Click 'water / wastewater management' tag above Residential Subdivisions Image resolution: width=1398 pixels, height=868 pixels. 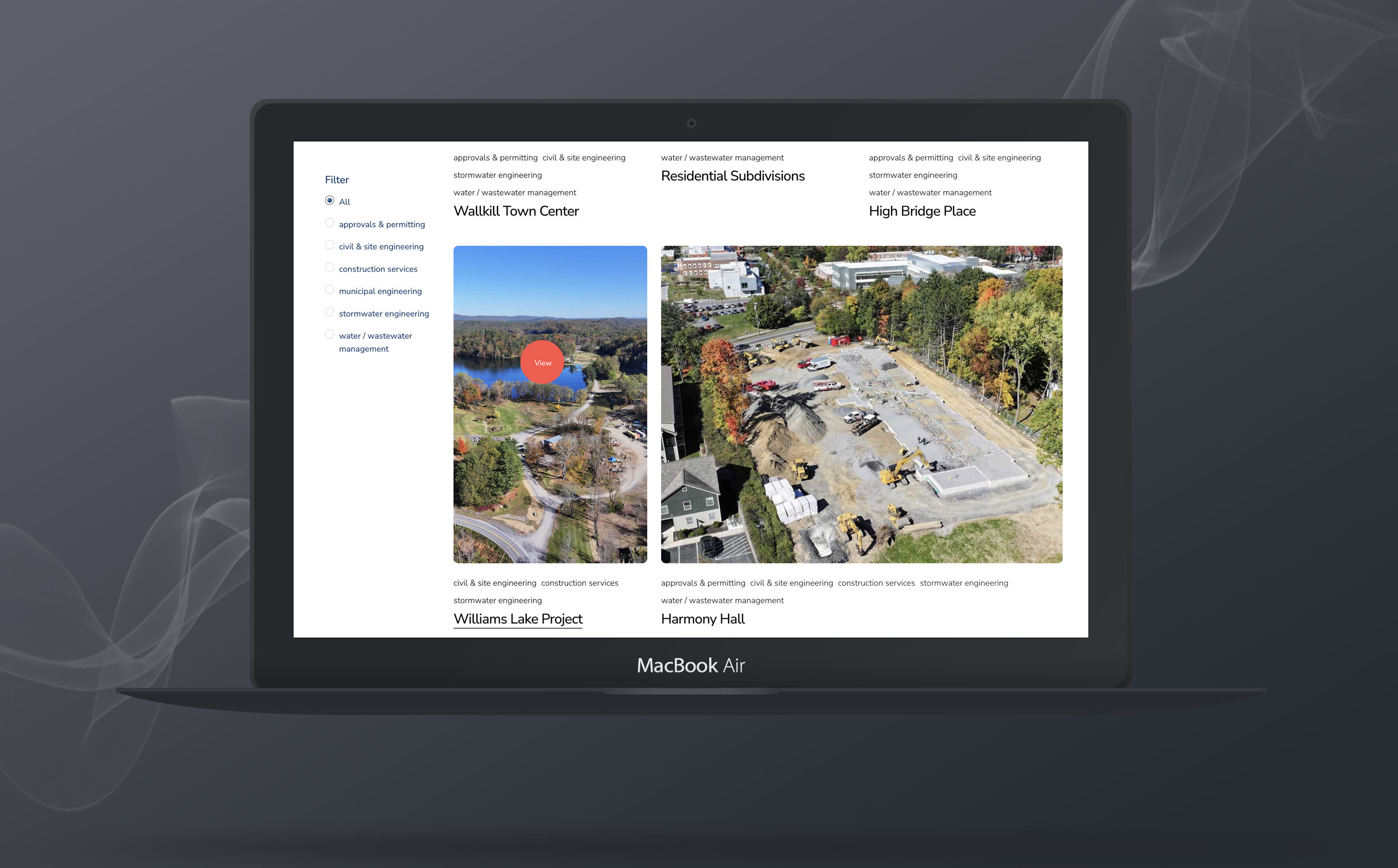[722, 158]
